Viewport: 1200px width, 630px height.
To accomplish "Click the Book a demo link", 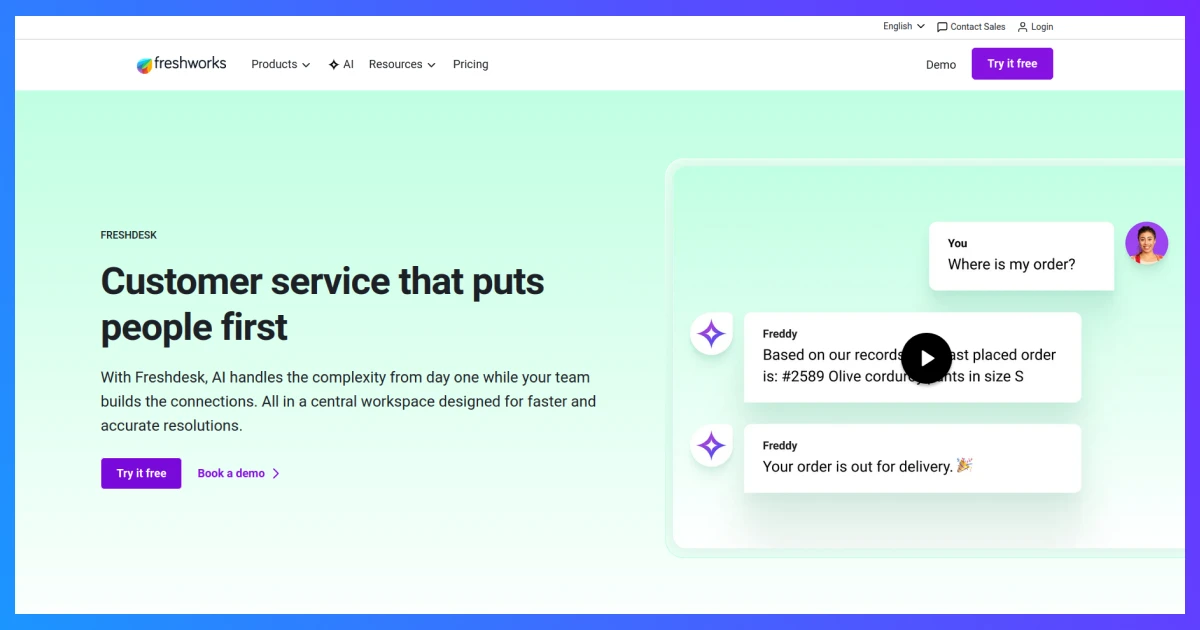I will click(x=239, y=473).
